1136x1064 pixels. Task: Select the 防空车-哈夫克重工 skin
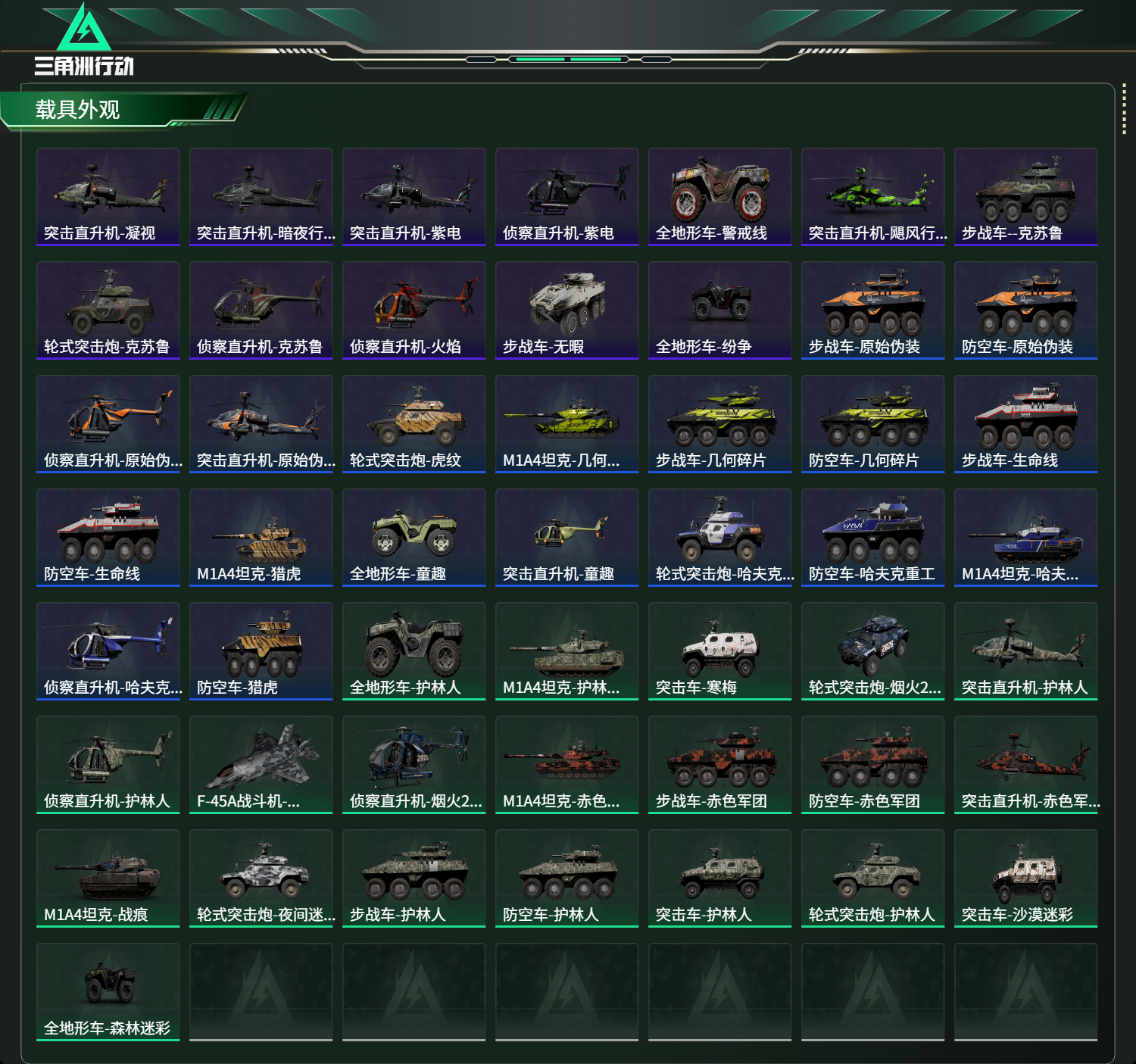873,538
